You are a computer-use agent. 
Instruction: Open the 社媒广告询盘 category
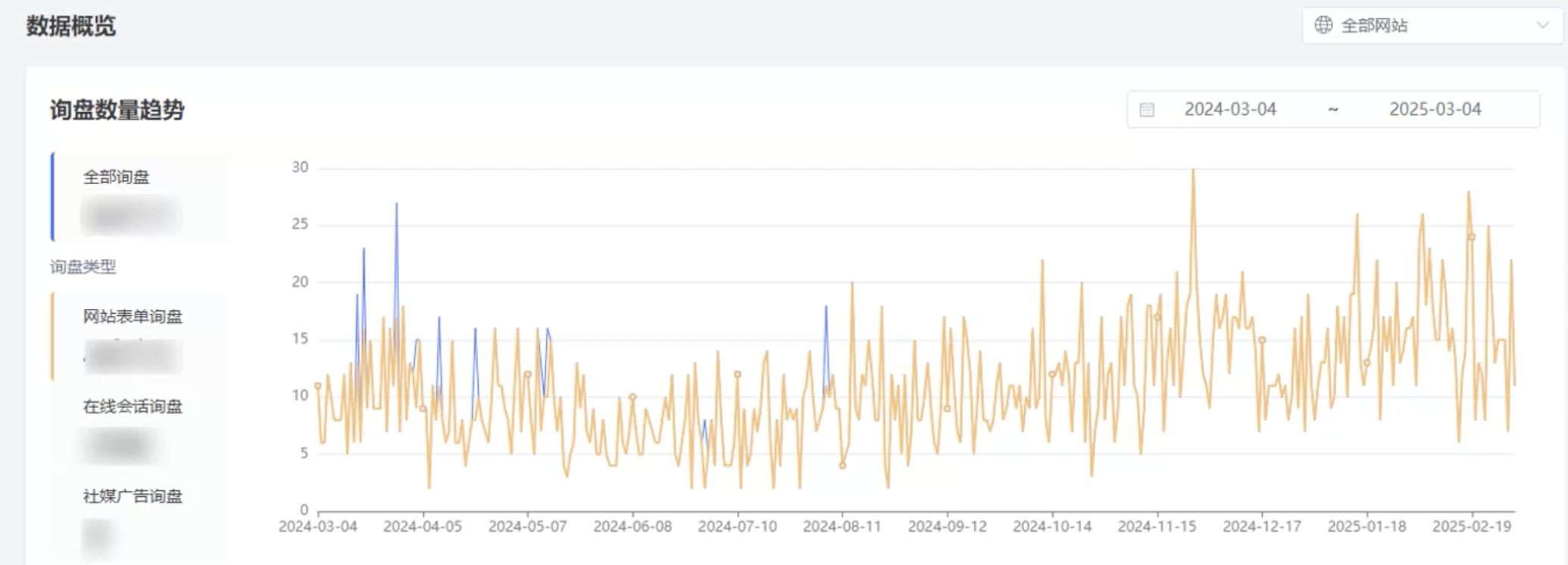point(133,497)
